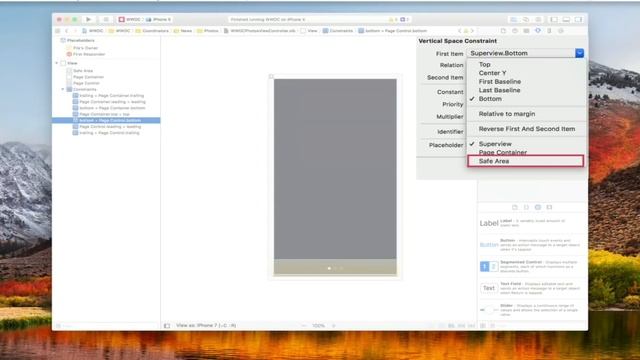Viewport: 640px width, 360px height.
Task: Collapse the View outline disclosure triangle
Action: (57, 63)
